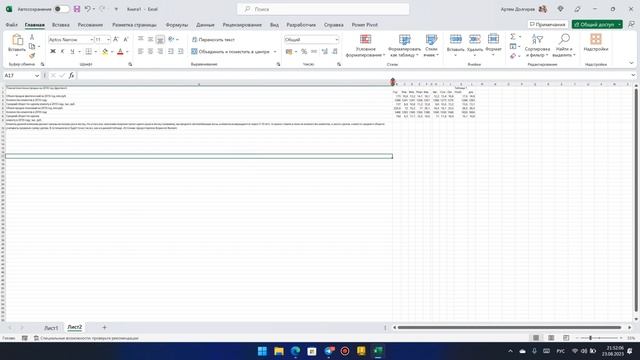
Task: Add a new sheet with plus button
Action: [104, 327]
